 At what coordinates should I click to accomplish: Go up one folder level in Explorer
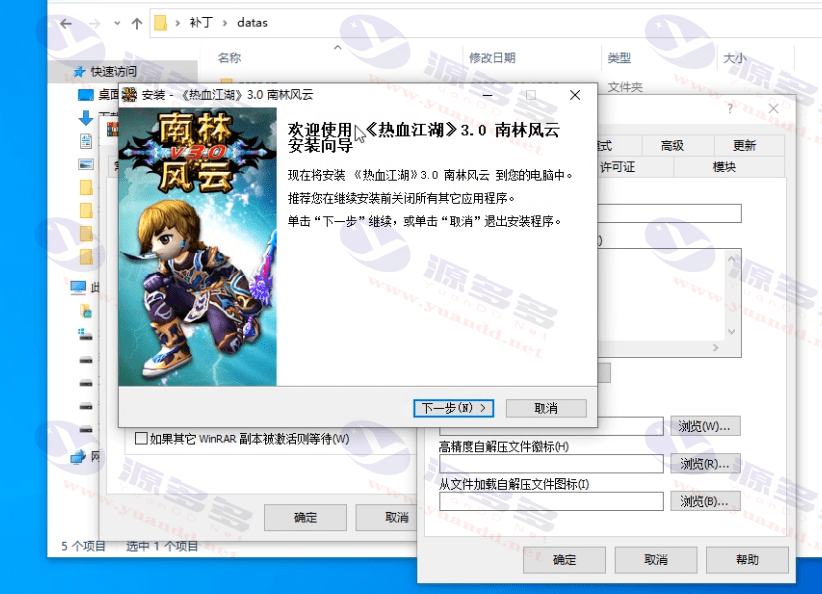click(x=137, y=24)
